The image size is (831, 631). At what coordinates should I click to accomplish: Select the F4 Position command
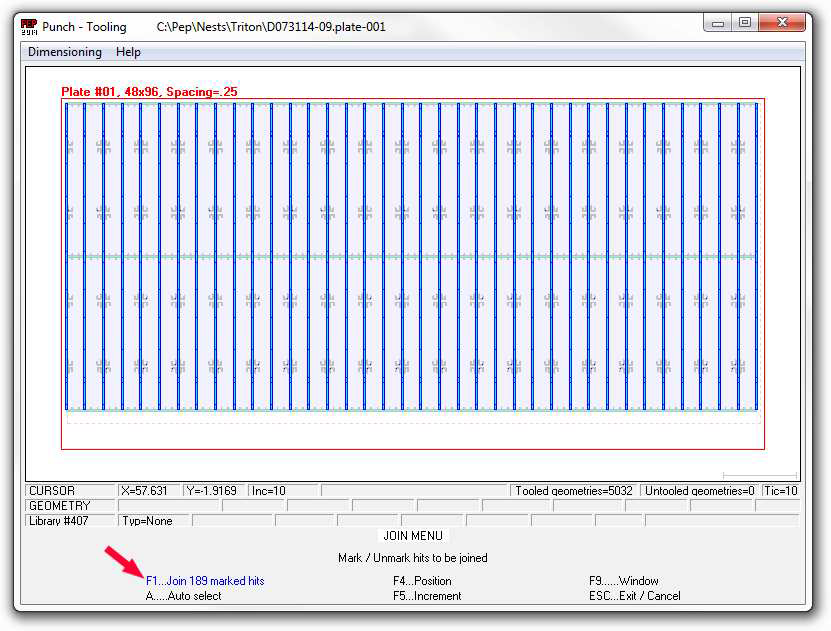(x=422, y=581)
